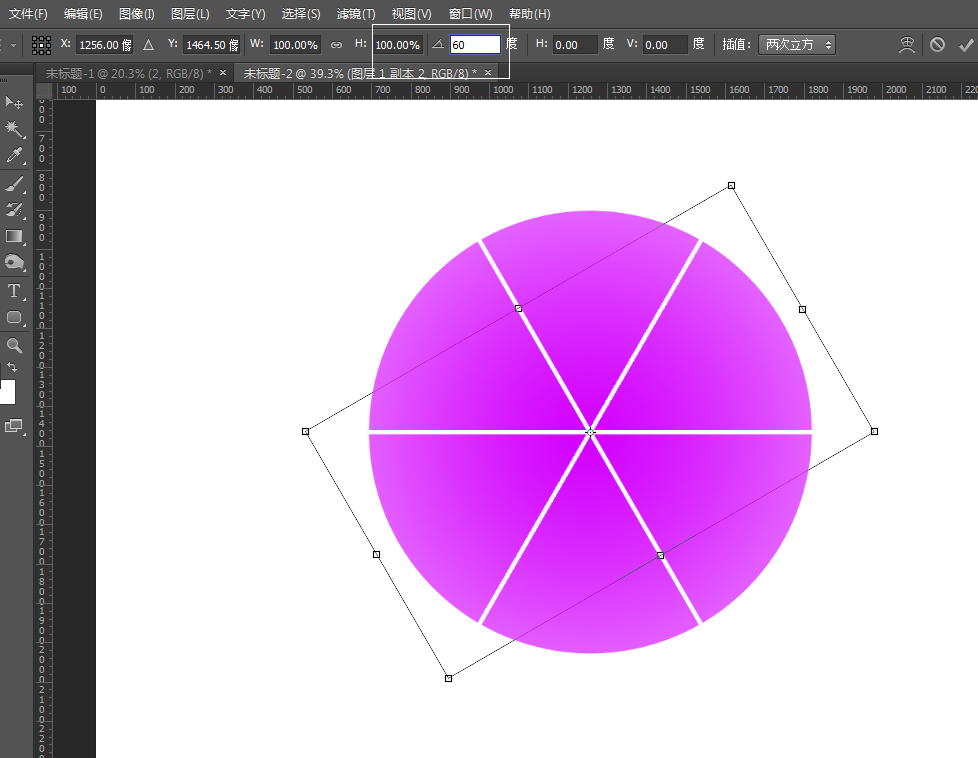Toggle the width-height aspect ratio link
This screenshot has height=758, width=978.
(336, 45)
